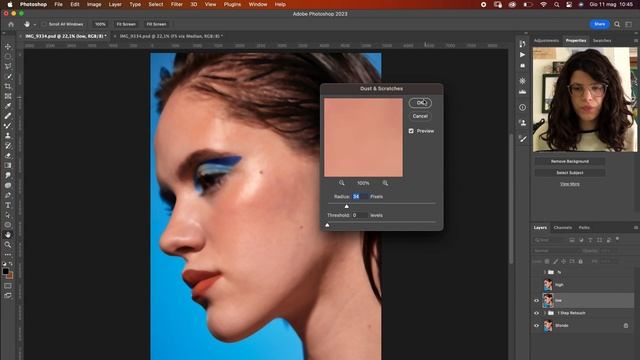The width and height of the screenshot is (640, 360).
Task: Switch to the Channels tab
Action: [x=562, y=227]
